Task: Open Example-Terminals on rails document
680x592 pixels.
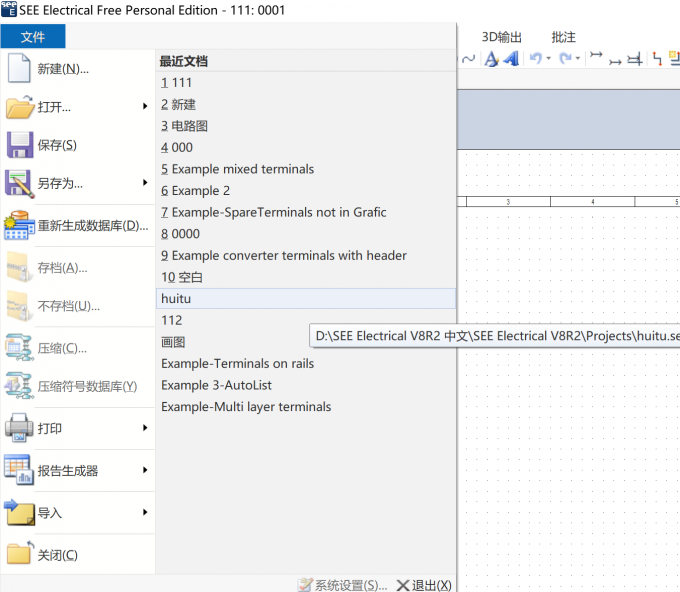Action: (x=306, y=363)
